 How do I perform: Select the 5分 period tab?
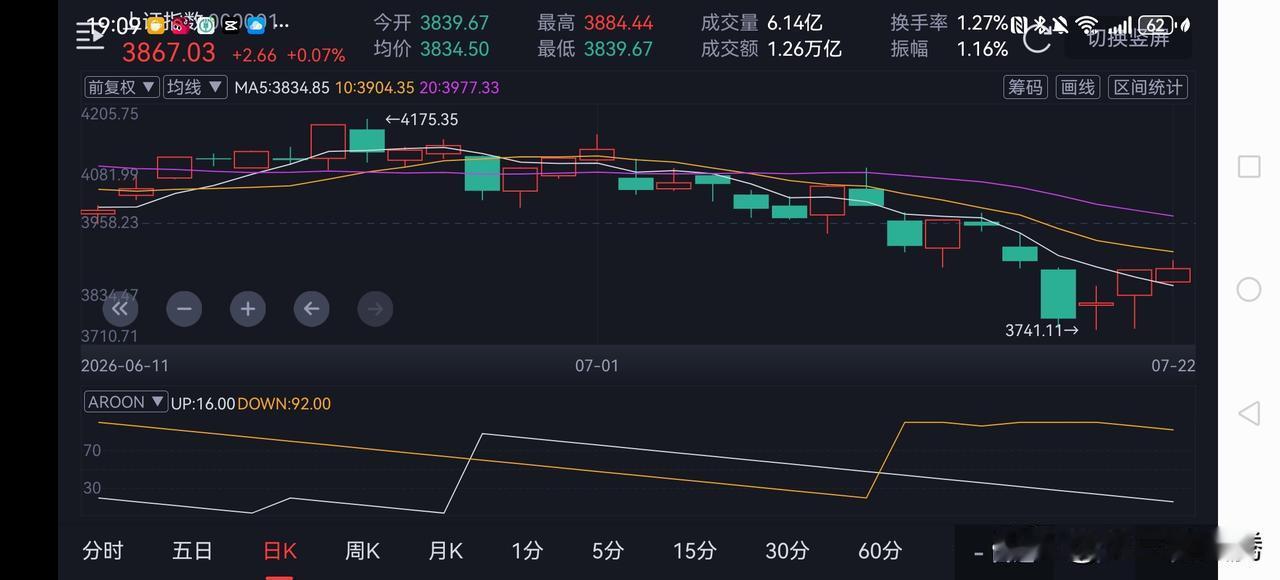(x=607, y=550)
